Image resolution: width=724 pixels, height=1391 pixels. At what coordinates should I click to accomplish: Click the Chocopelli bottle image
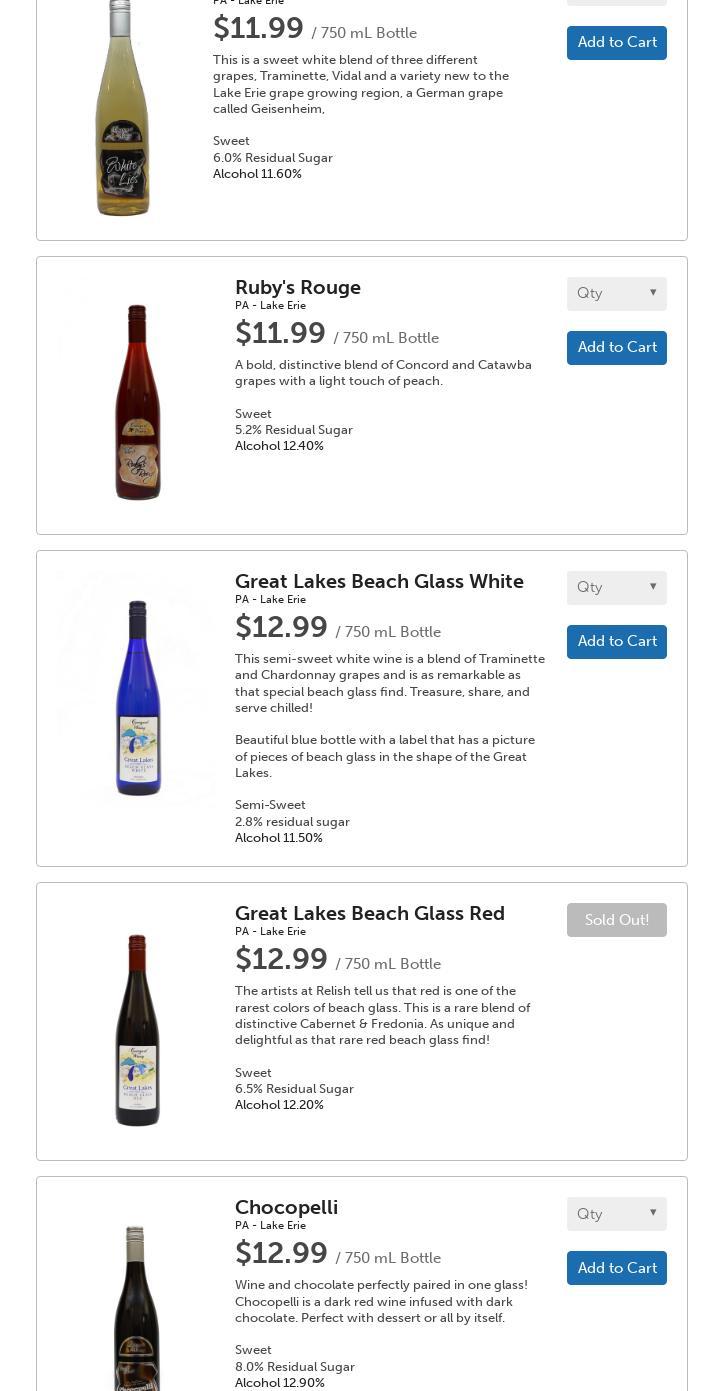pyautogui.click(x=136, y=1308)
